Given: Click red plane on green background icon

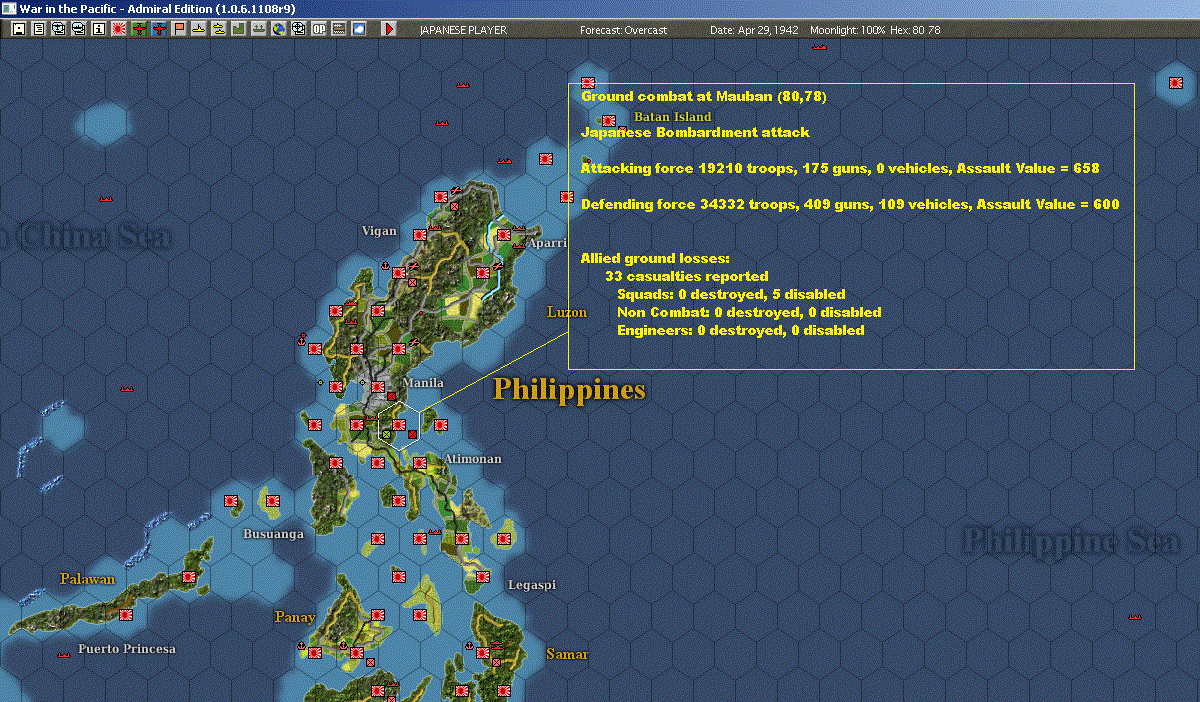Looking at the screenshot, I should 139,30.
